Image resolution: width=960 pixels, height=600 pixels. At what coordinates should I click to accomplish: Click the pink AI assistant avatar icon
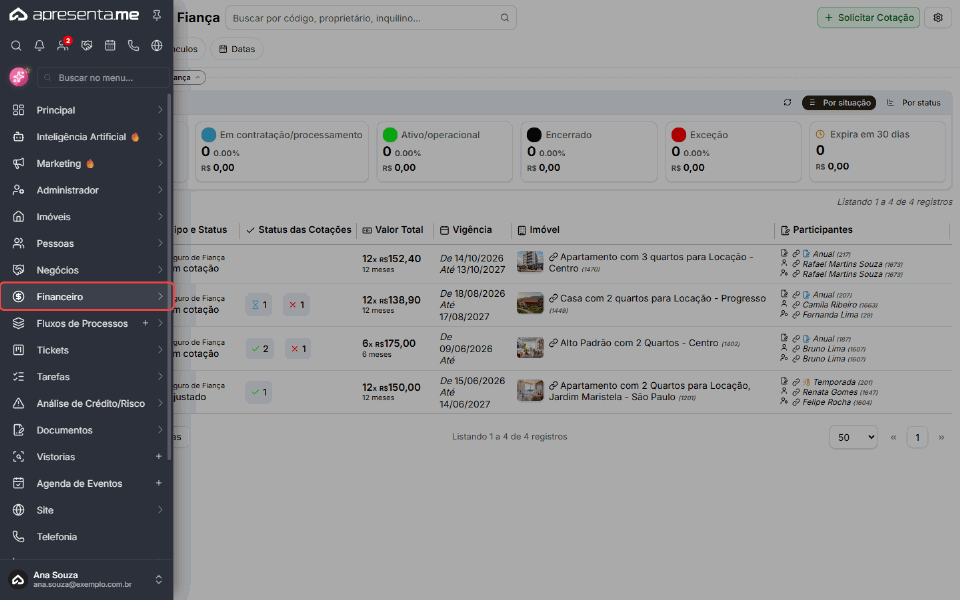19,77
